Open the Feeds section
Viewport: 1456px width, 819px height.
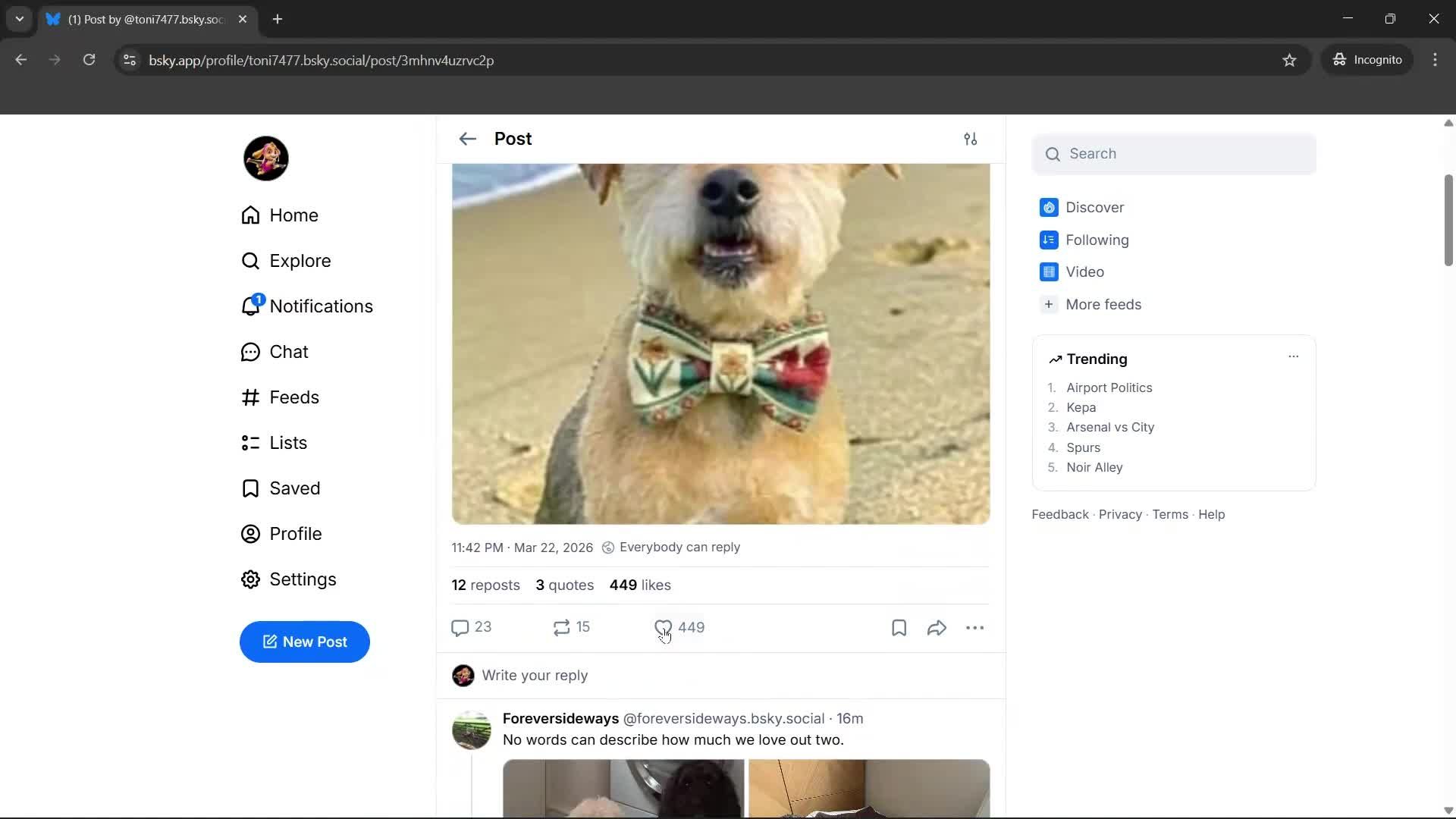pyautogui.click(x=281, y=397)
